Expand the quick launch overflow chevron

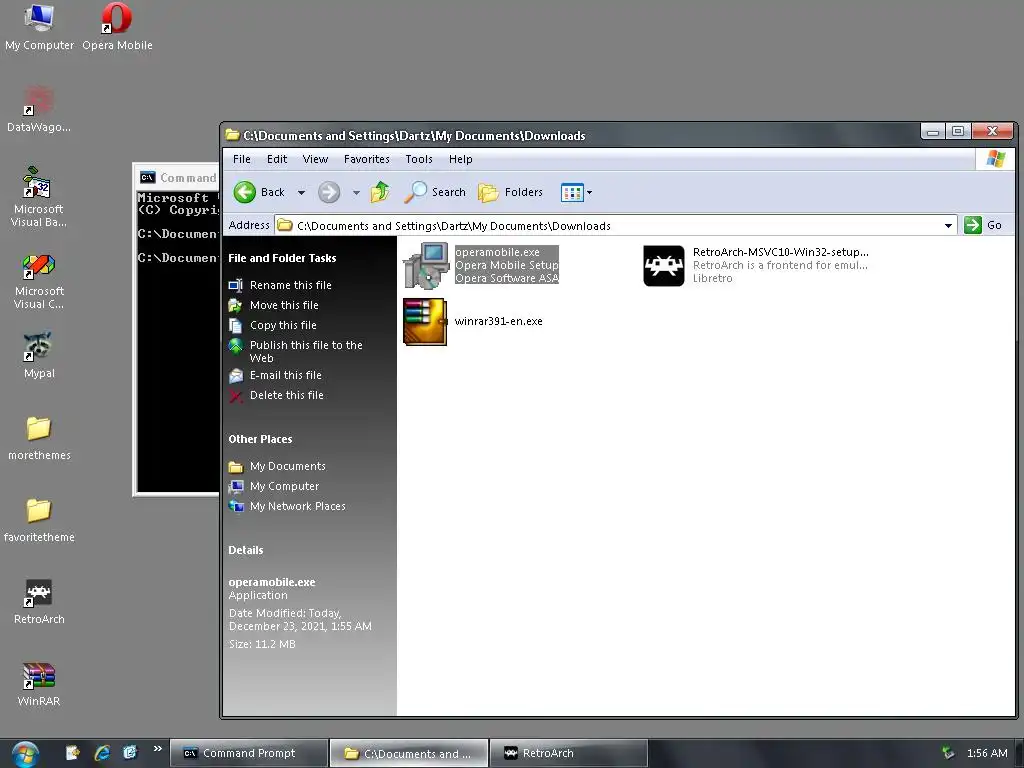click(157, 749)
